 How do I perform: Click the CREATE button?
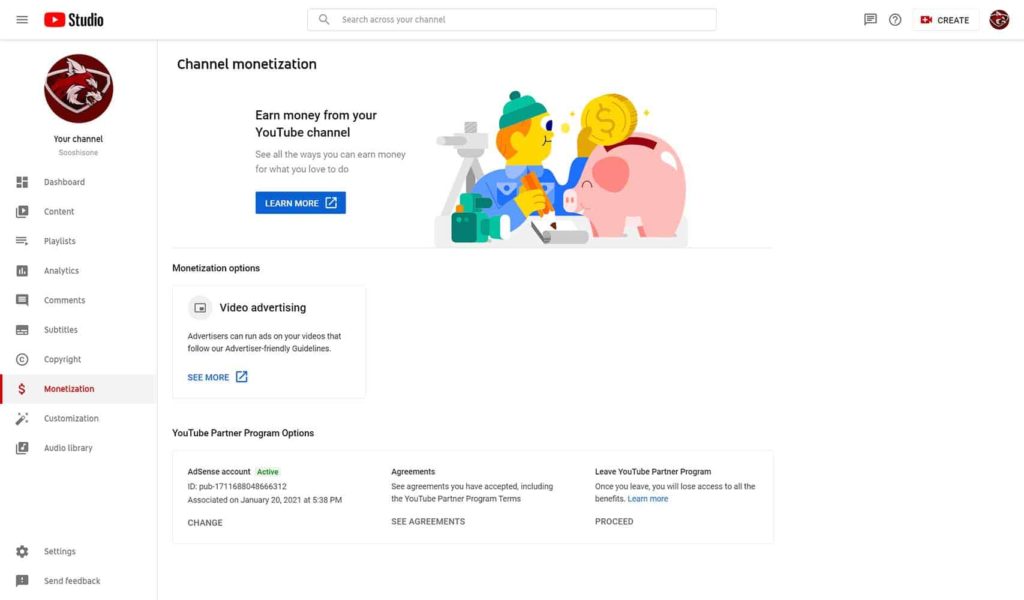tap(945, 20)
